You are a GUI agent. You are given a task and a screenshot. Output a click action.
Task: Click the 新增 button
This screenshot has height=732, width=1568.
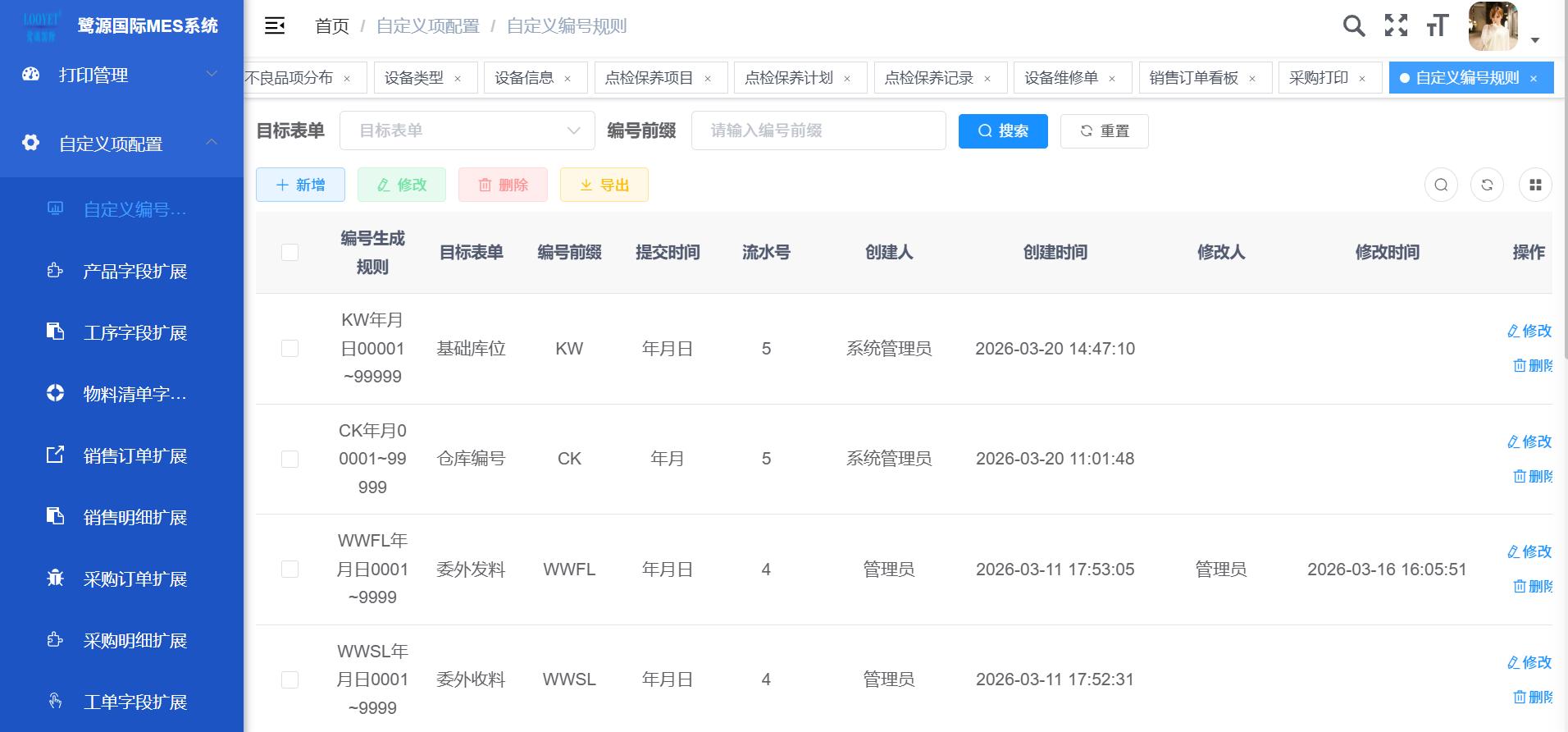(300, 185)
